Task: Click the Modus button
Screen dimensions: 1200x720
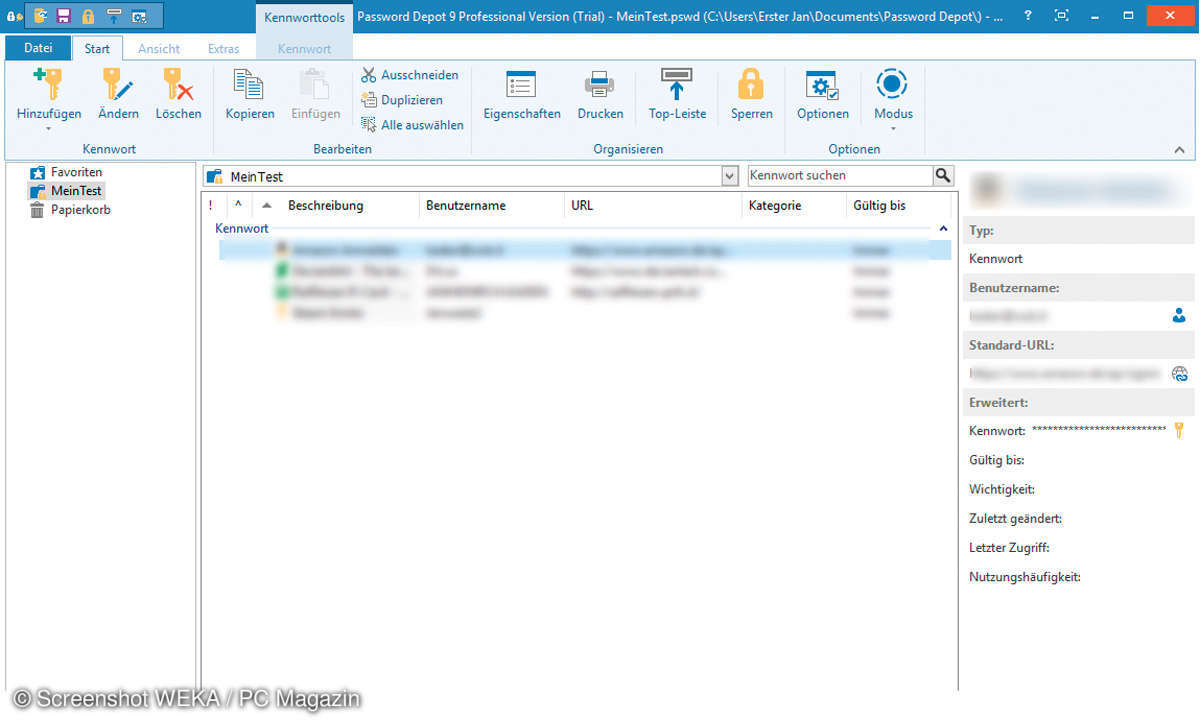Action: coord(893,94)
